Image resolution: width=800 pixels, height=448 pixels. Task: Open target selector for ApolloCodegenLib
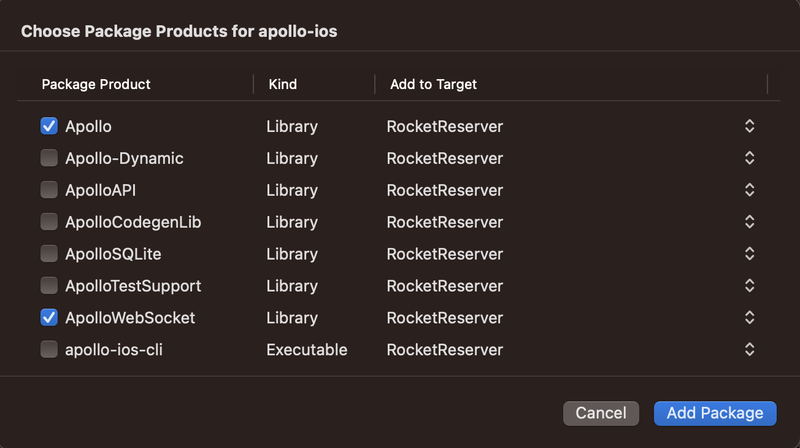[749, 222]
